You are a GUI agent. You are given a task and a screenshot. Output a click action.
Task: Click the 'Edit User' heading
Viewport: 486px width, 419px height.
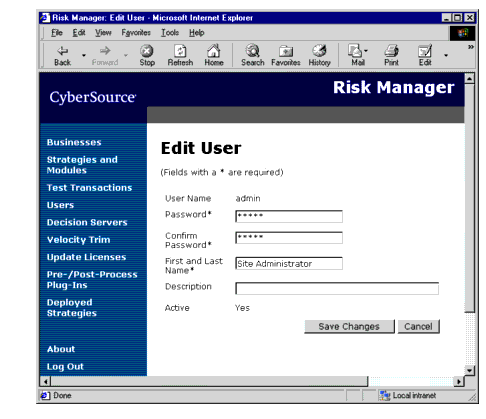point(201,148)
